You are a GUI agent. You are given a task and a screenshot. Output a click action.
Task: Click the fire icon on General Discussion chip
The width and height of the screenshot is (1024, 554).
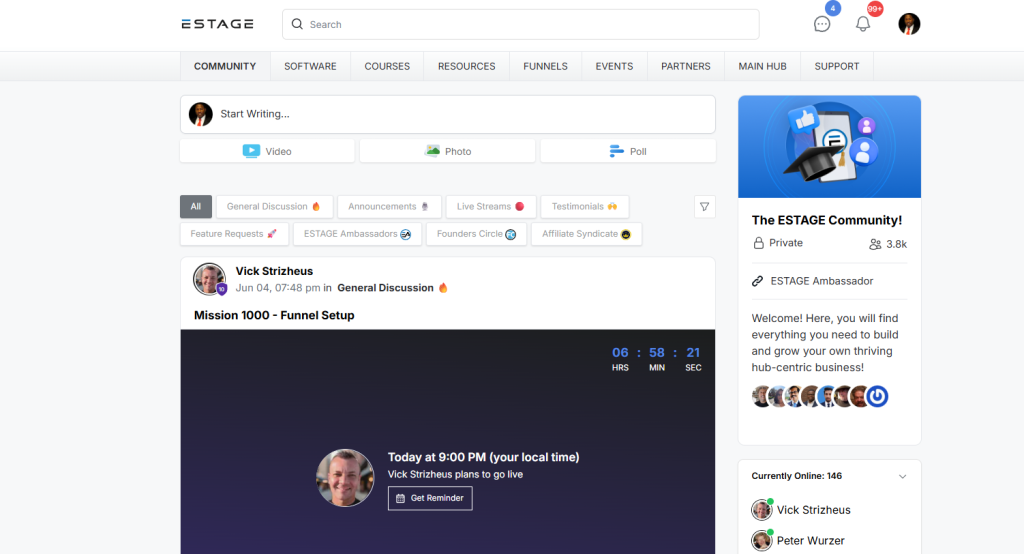[316, 206]
